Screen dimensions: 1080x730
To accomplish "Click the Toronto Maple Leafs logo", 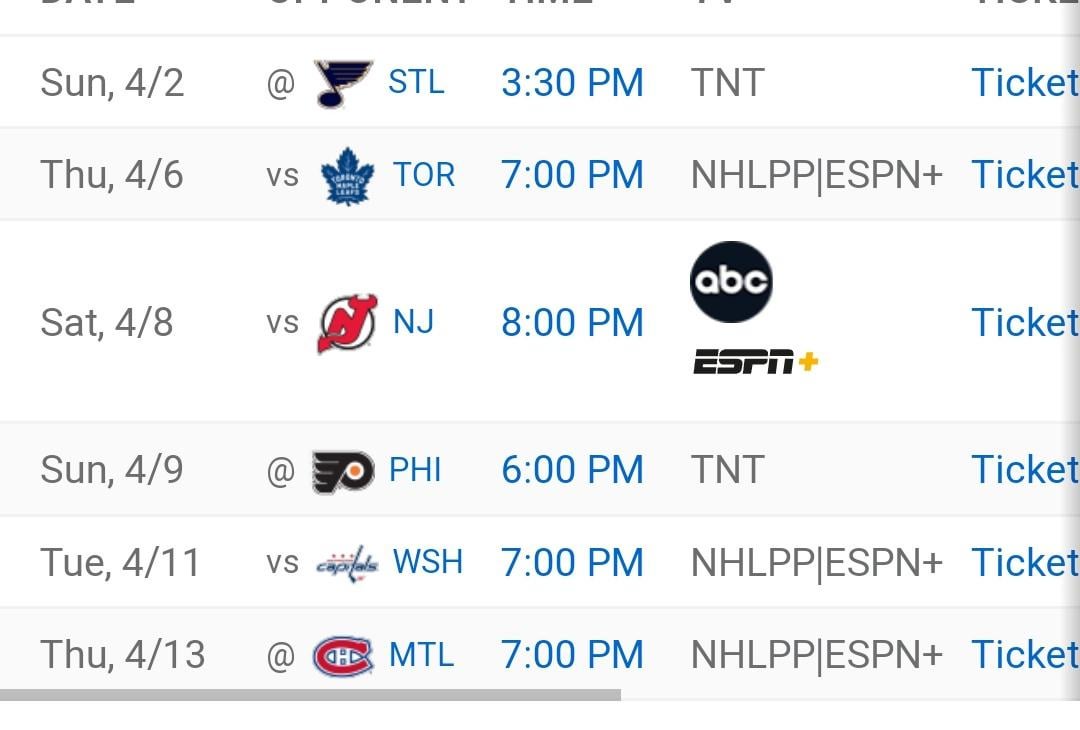I will click(348, 176).
